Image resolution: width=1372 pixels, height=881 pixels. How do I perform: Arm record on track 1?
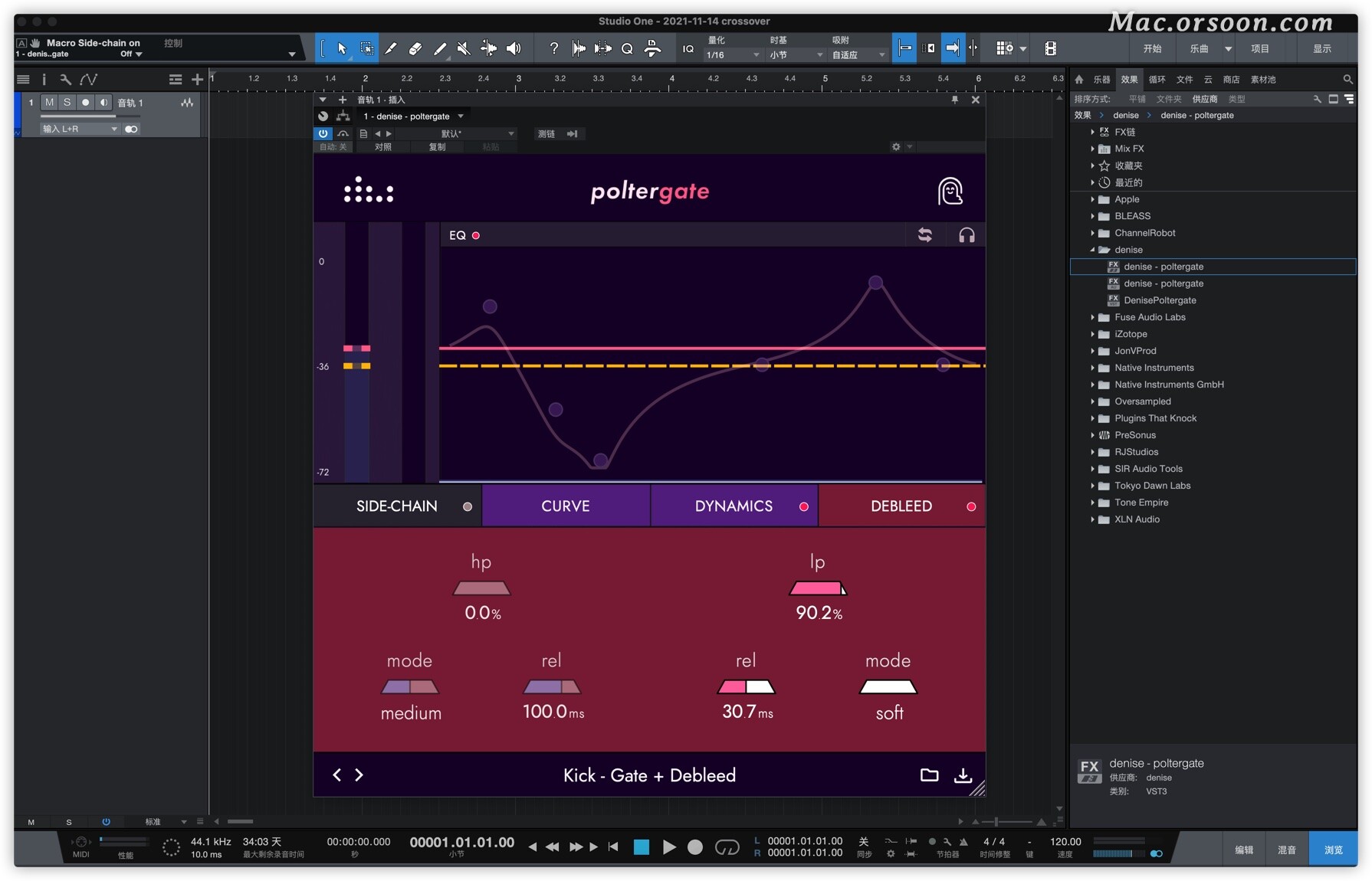pos(85,103)
